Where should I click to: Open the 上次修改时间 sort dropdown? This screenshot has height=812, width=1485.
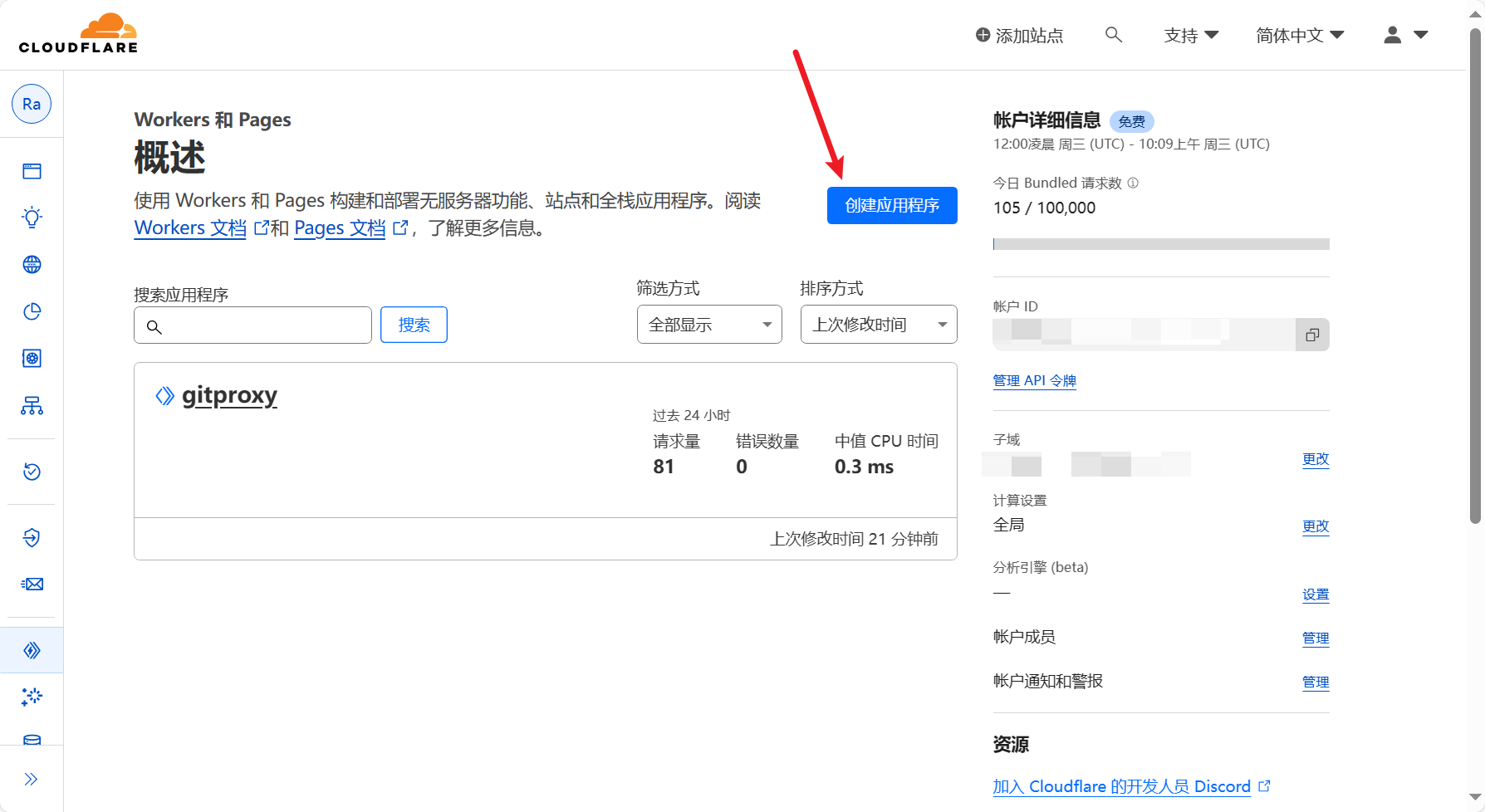coord(878,325)
